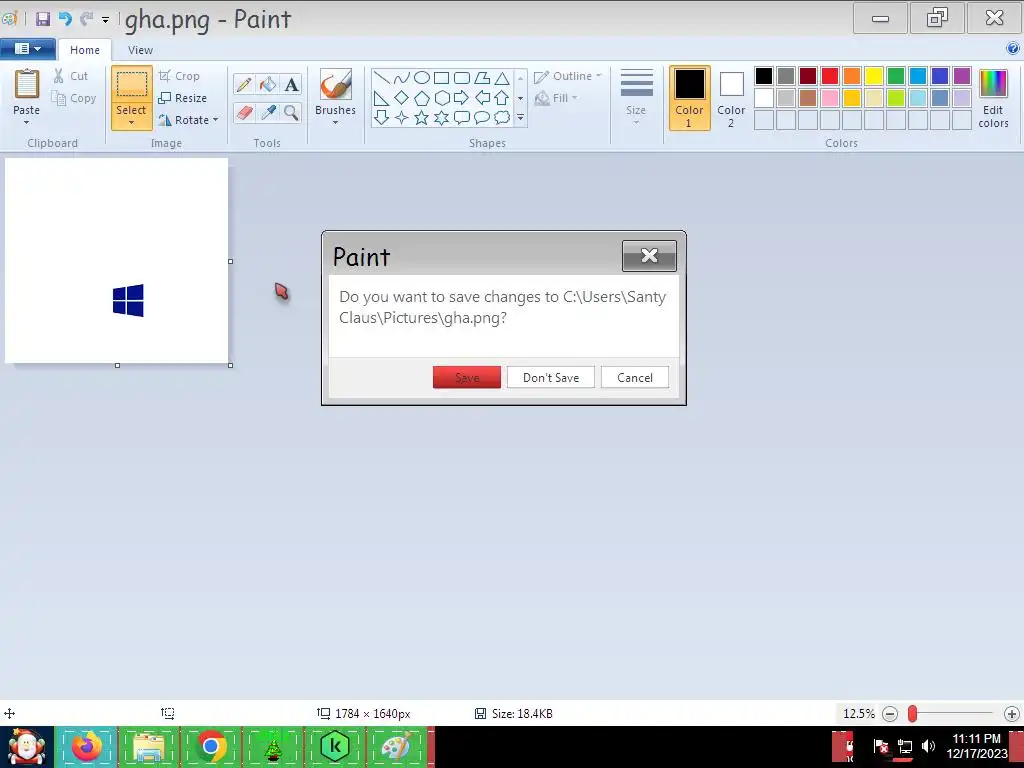Pick the Right triangle shape
The height and width of the screenshot is (768, 1024).
pos(382,98)
